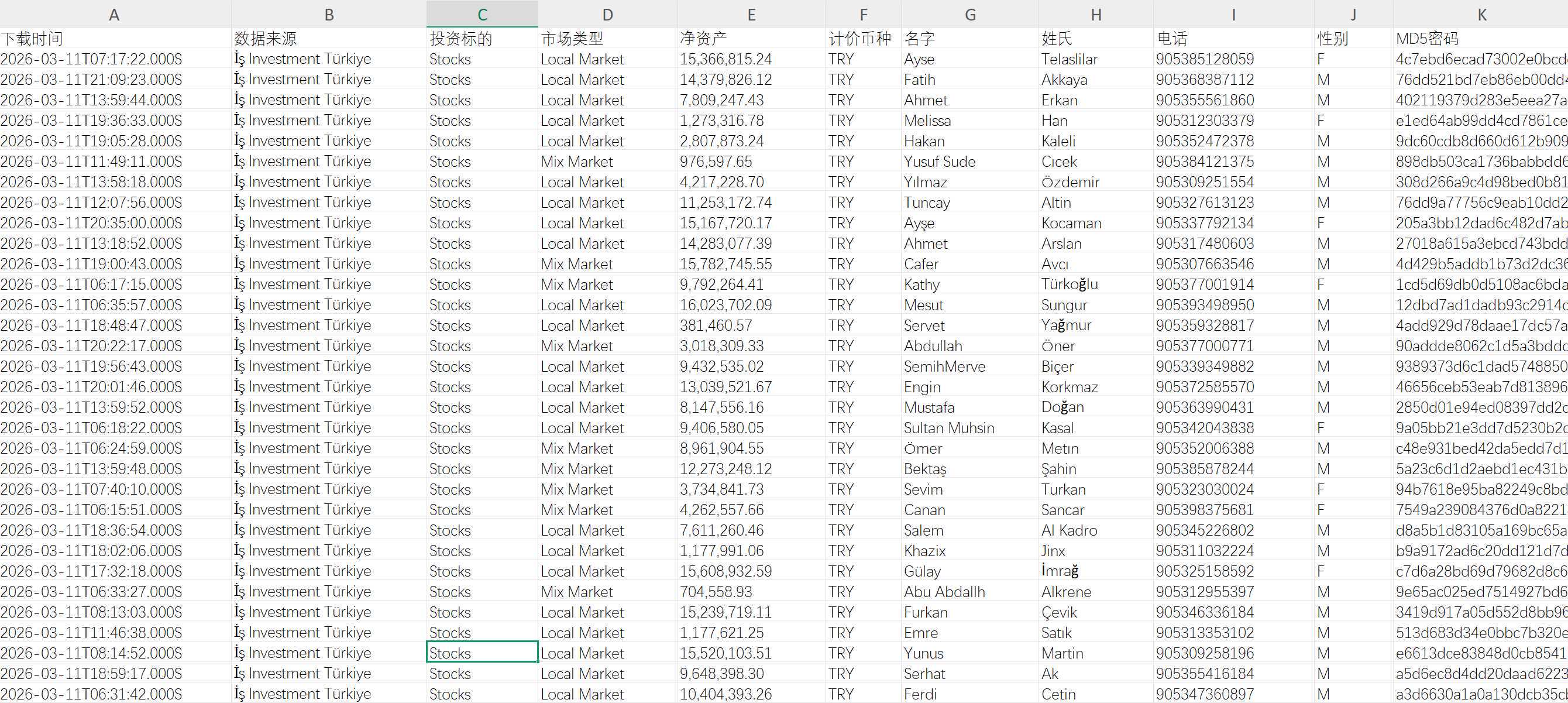Select first name cell Melissa

(970, 121)
